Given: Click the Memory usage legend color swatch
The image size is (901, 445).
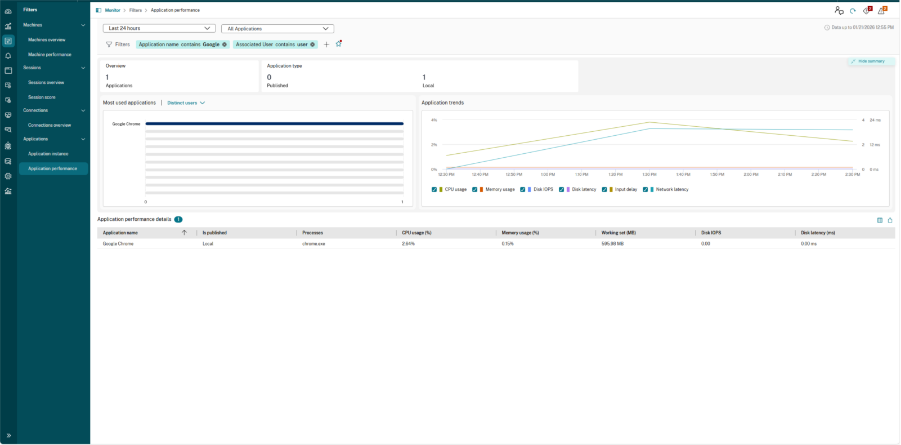Looking at the screenshot, I should tap(482, 189).
